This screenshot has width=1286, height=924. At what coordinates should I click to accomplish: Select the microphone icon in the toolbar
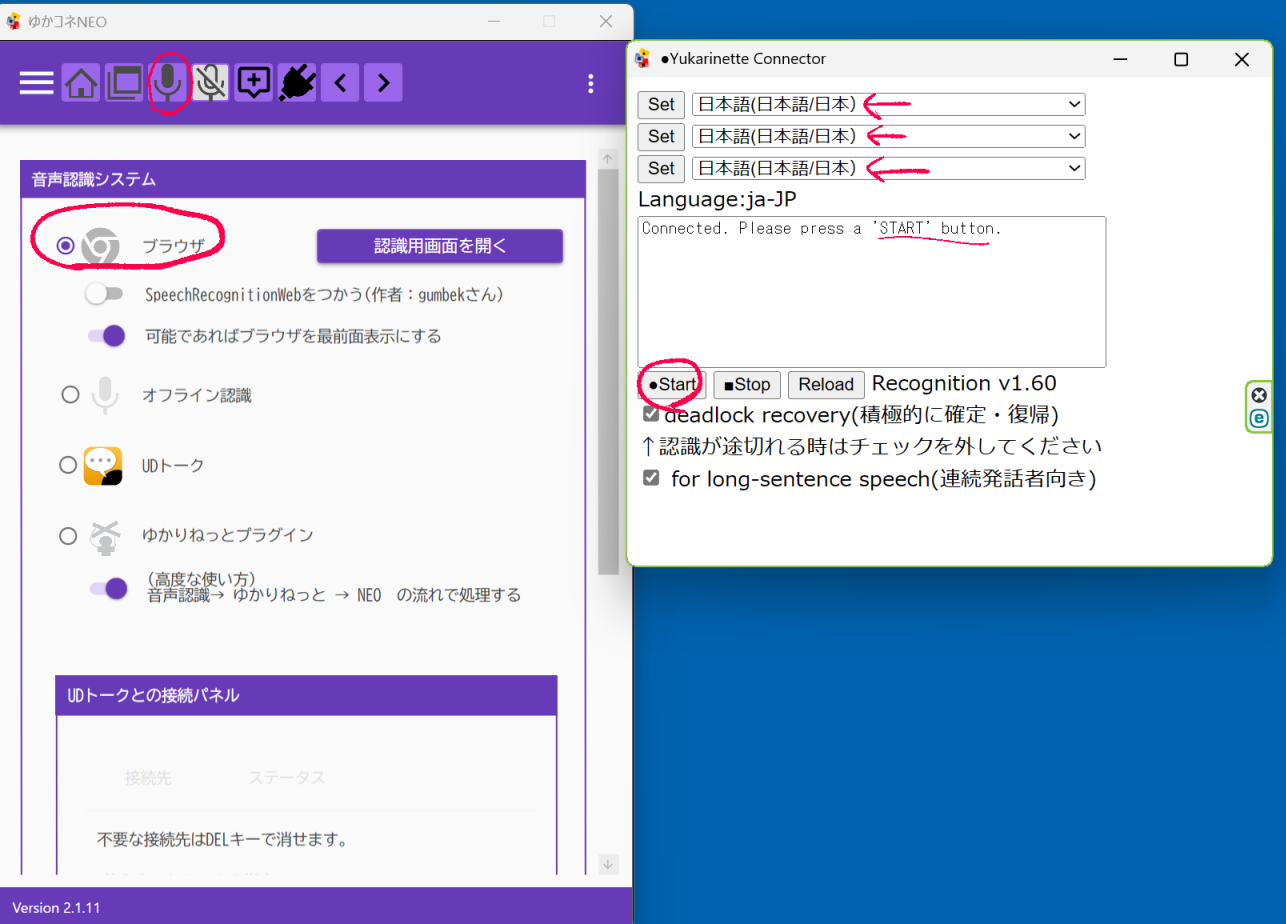168,83
